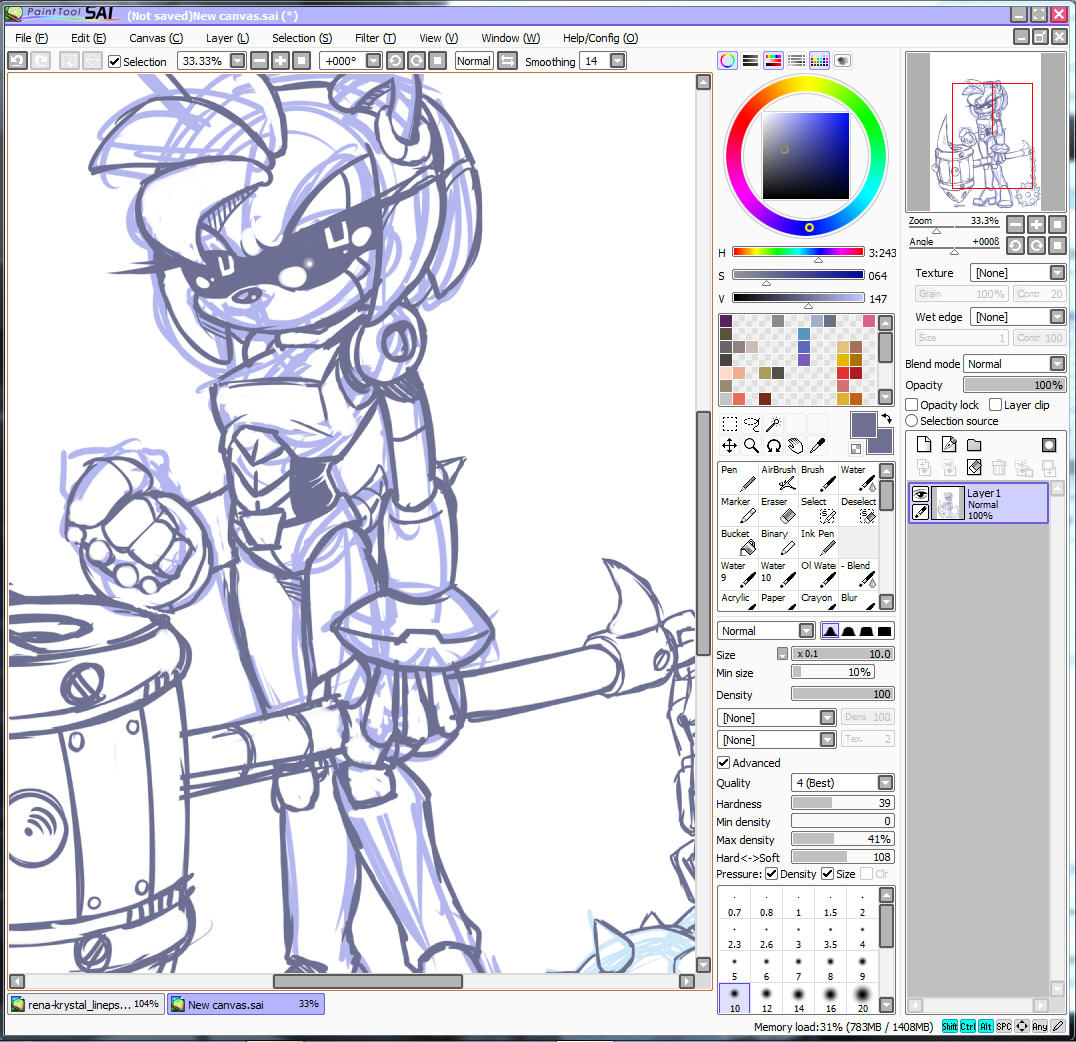
Task: Open the Canvas menu
Action: (x=156, y=38)
